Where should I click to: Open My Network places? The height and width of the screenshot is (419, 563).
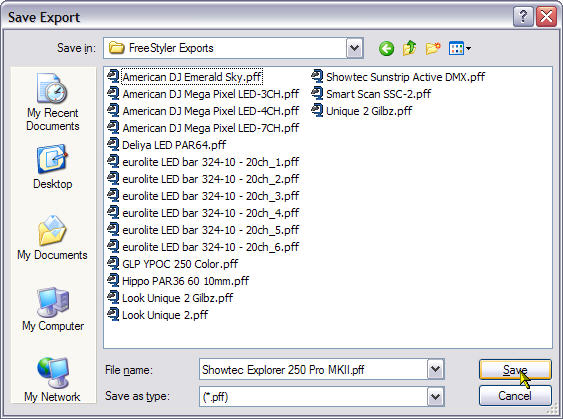click(x=52, y=380)
